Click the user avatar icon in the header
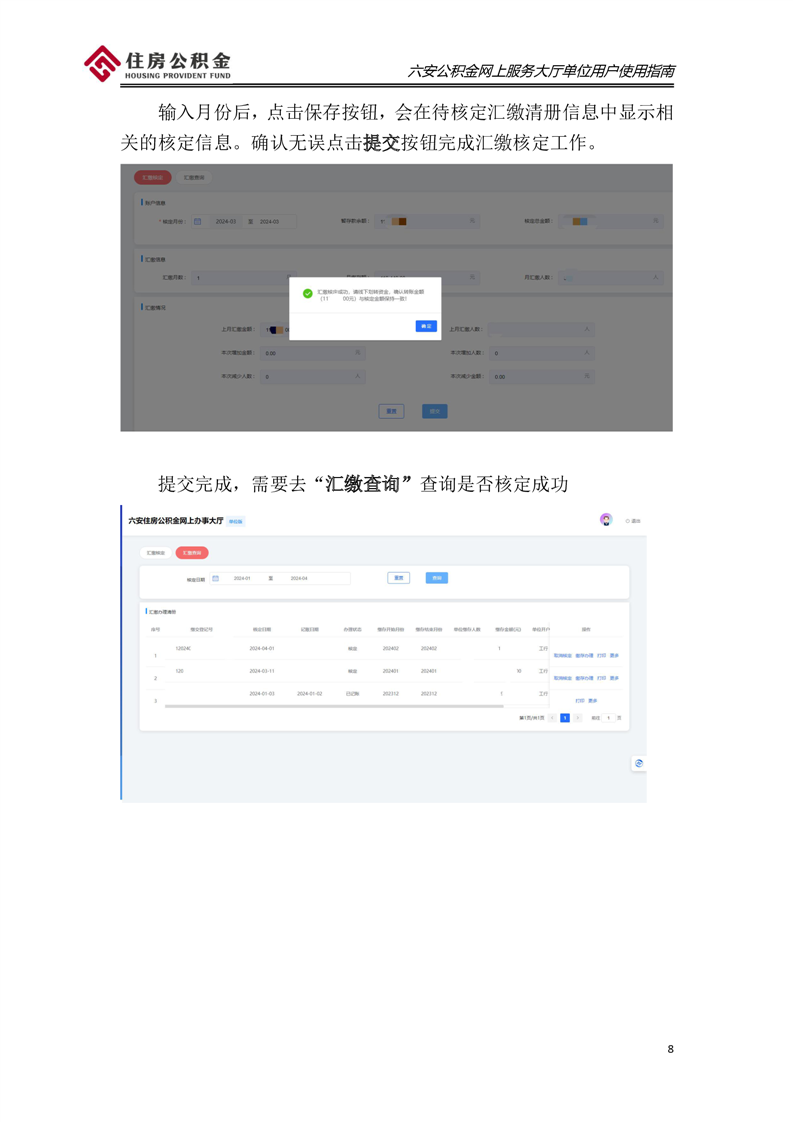The image size is (793, 1122). 605,519
